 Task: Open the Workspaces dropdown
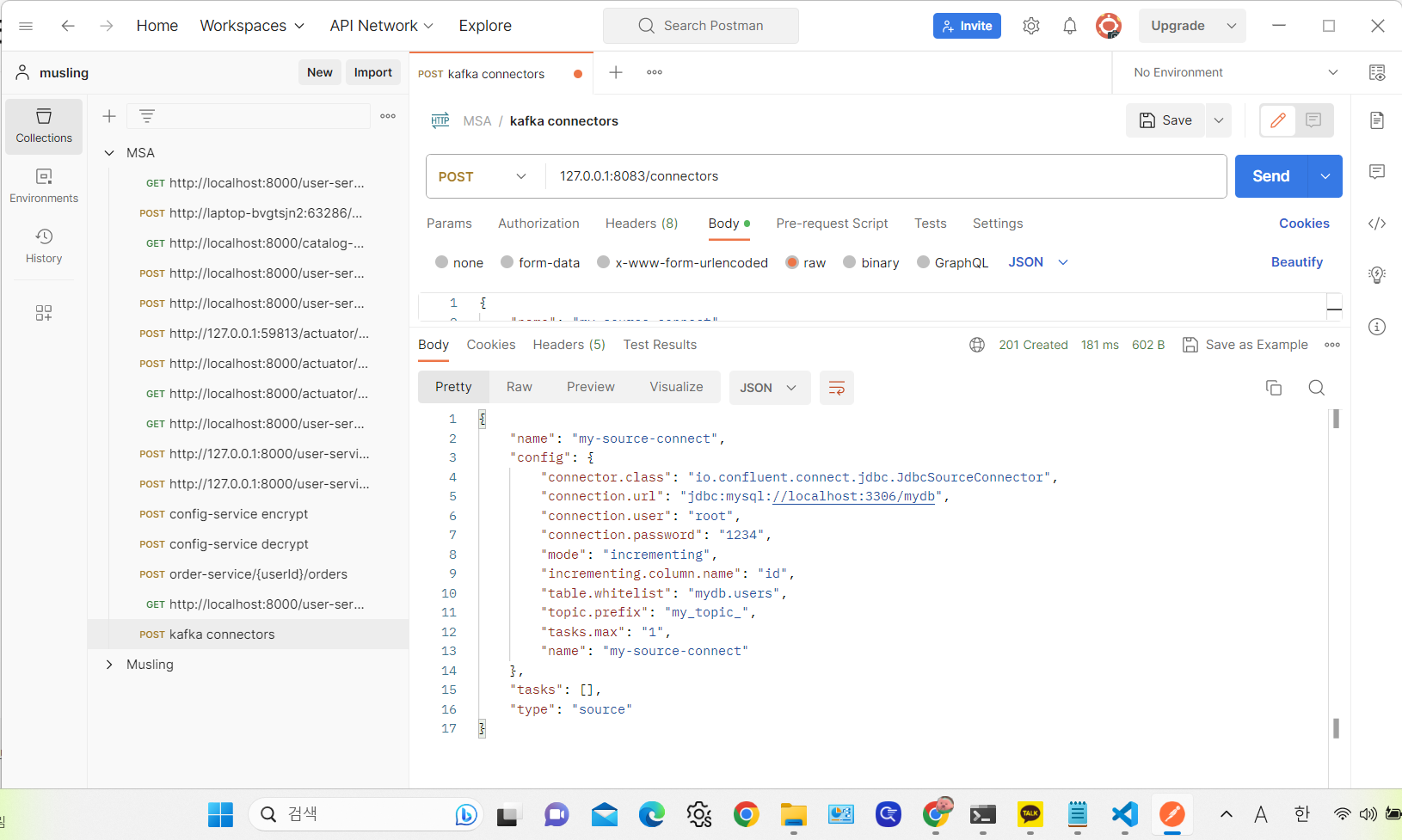coord(252,26)
